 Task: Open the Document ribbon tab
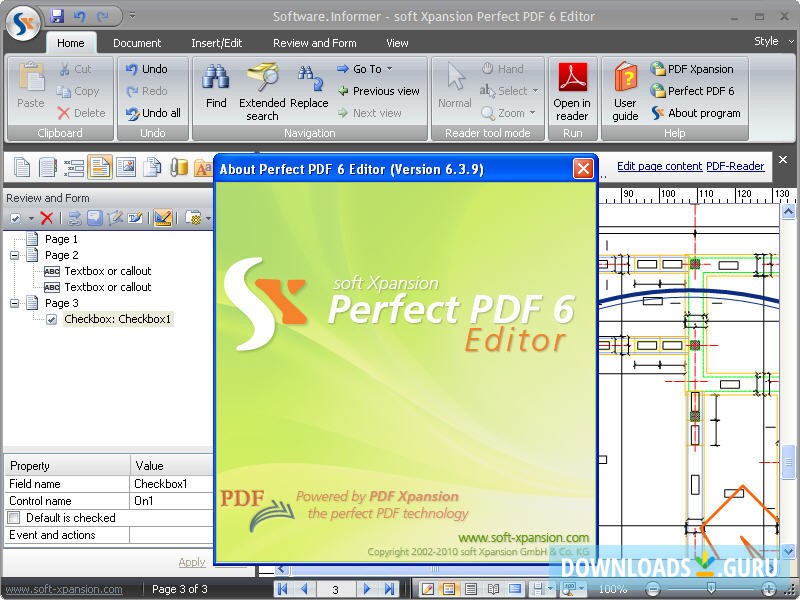tap(138, 43)
